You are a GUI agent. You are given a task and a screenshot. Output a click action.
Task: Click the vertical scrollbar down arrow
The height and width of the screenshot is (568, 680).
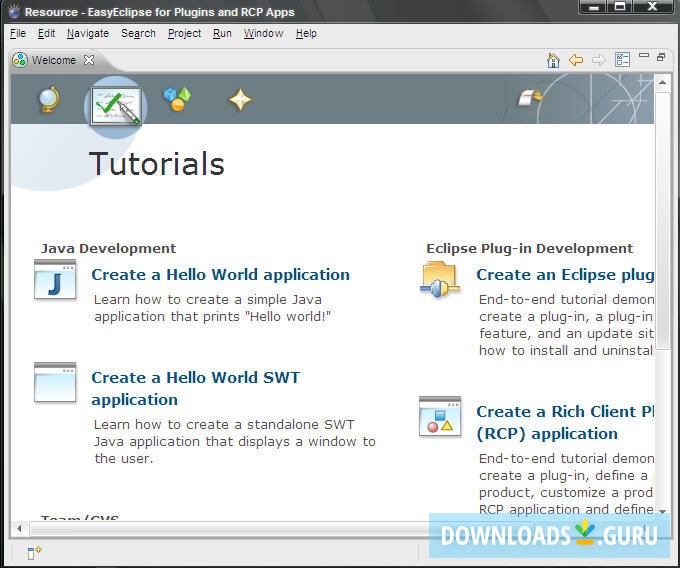pos(662,511)
